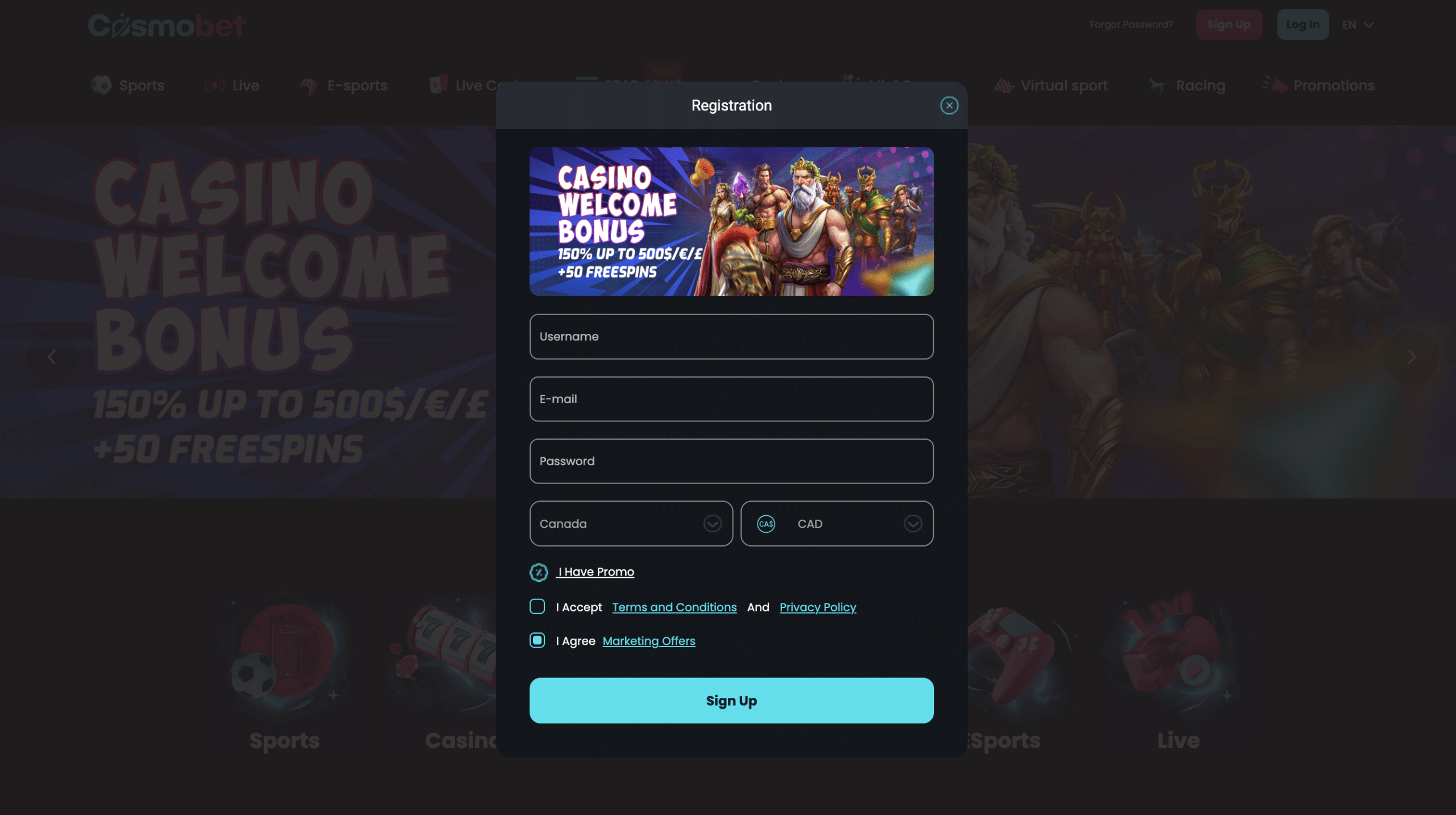Click the Username input field
This screenshot has height=815, width=1456.
point(731,336)
